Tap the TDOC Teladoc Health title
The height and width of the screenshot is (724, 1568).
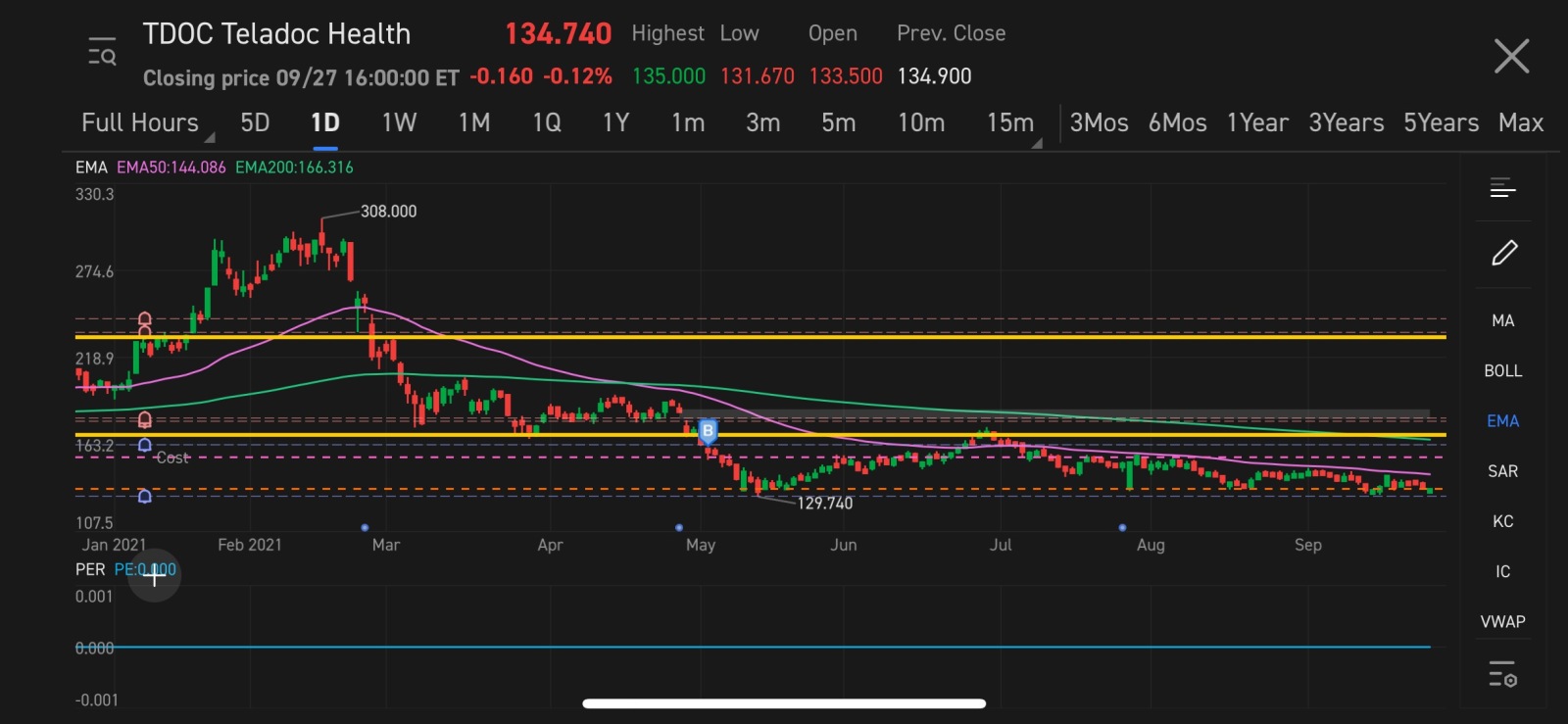[x=276, y=34]
